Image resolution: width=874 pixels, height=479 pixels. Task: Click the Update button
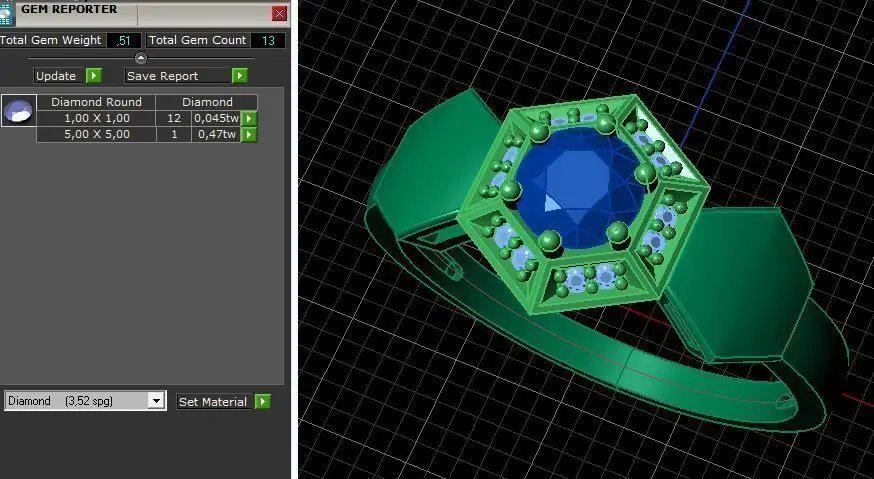coord(60,76)
